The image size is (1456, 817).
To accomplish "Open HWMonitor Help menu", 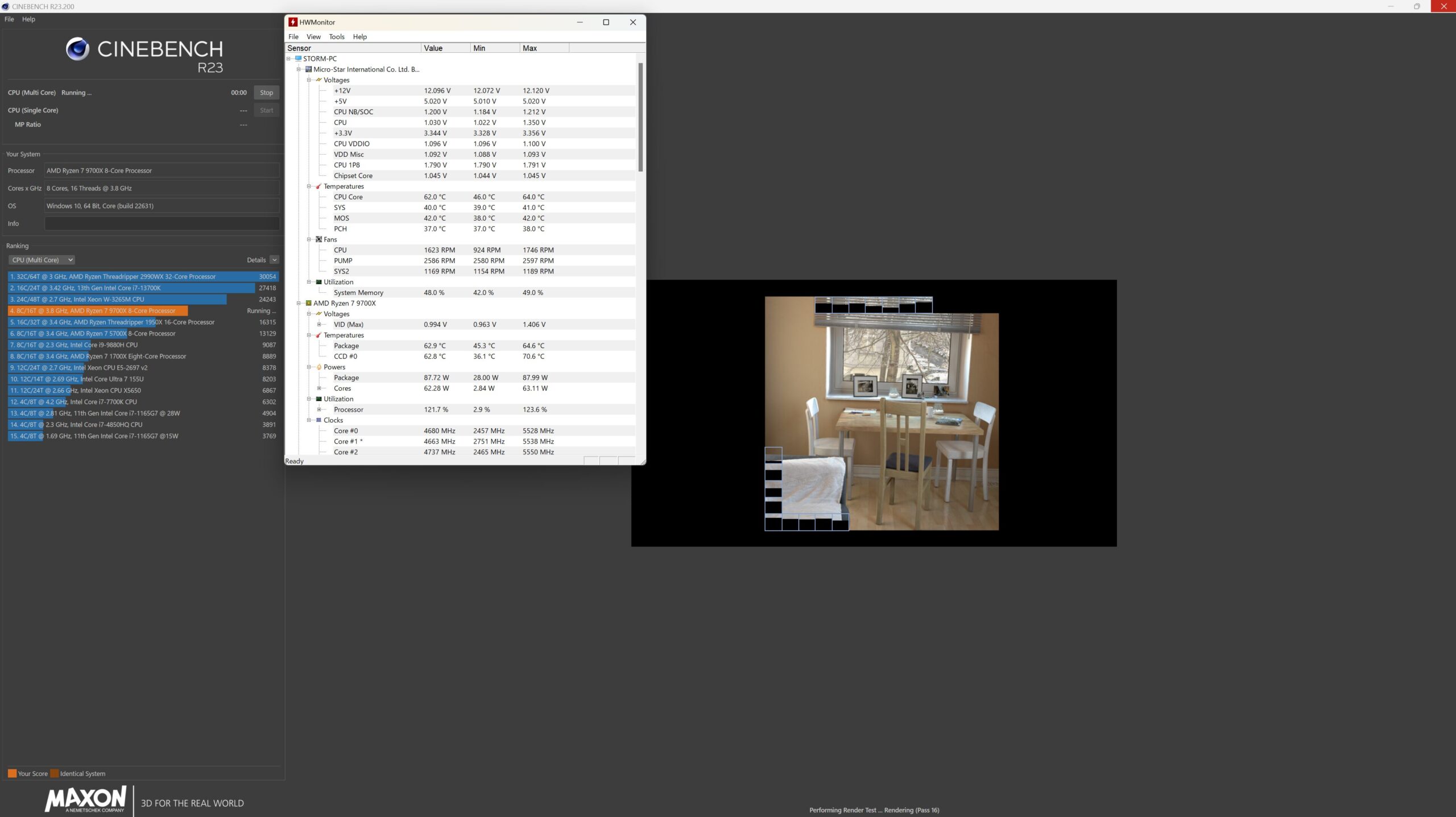I will 360,36.
